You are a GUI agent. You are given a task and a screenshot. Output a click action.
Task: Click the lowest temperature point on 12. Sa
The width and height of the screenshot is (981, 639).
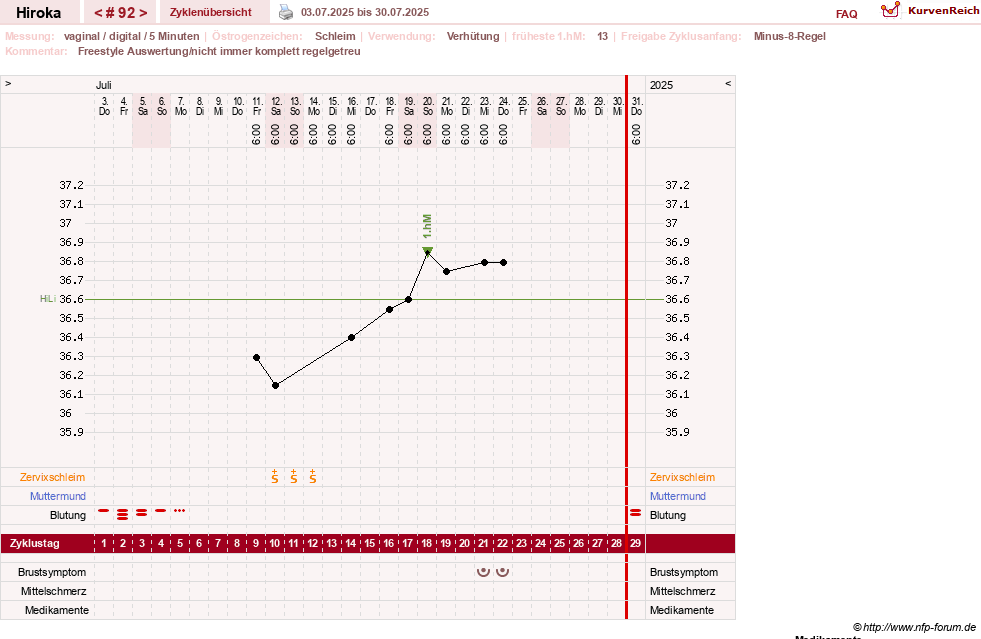(x=275, y=386)
